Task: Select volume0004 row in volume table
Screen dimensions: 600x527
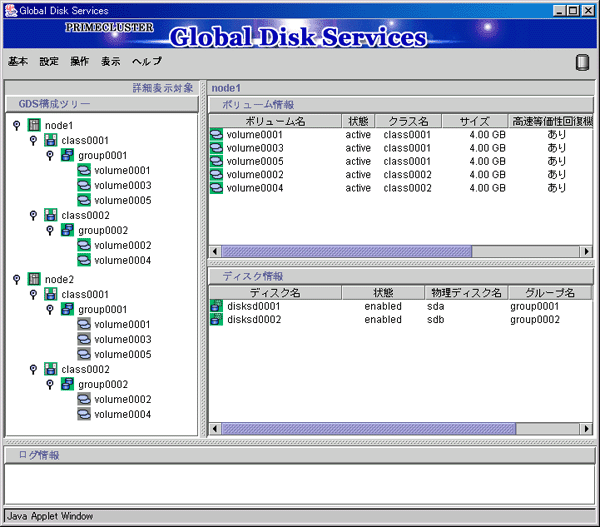Action: [401, 188]
